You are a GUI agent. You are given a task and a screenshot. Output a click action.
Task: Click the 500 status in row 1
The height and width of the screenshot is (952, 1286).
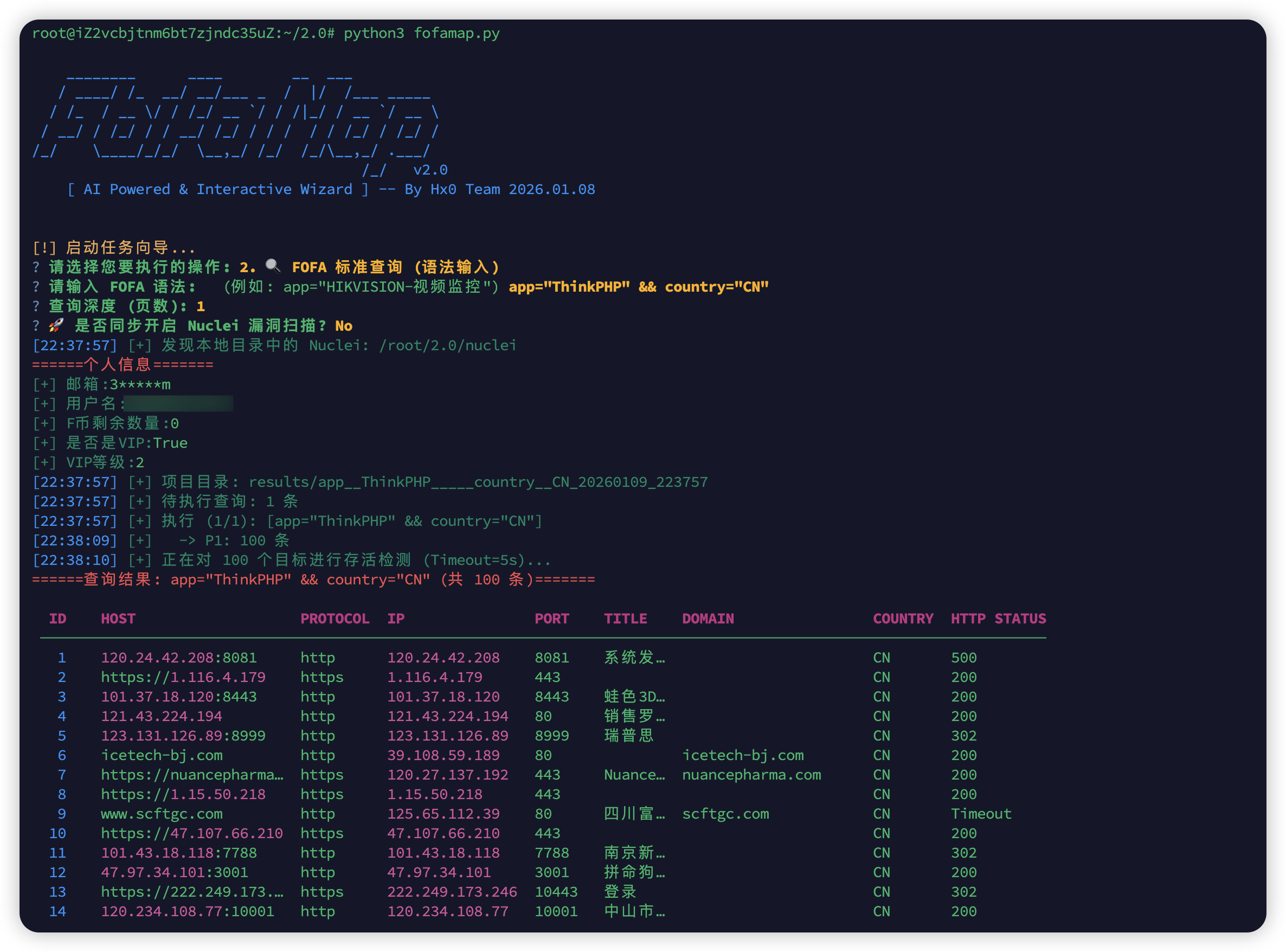click(x=963, y=658)
